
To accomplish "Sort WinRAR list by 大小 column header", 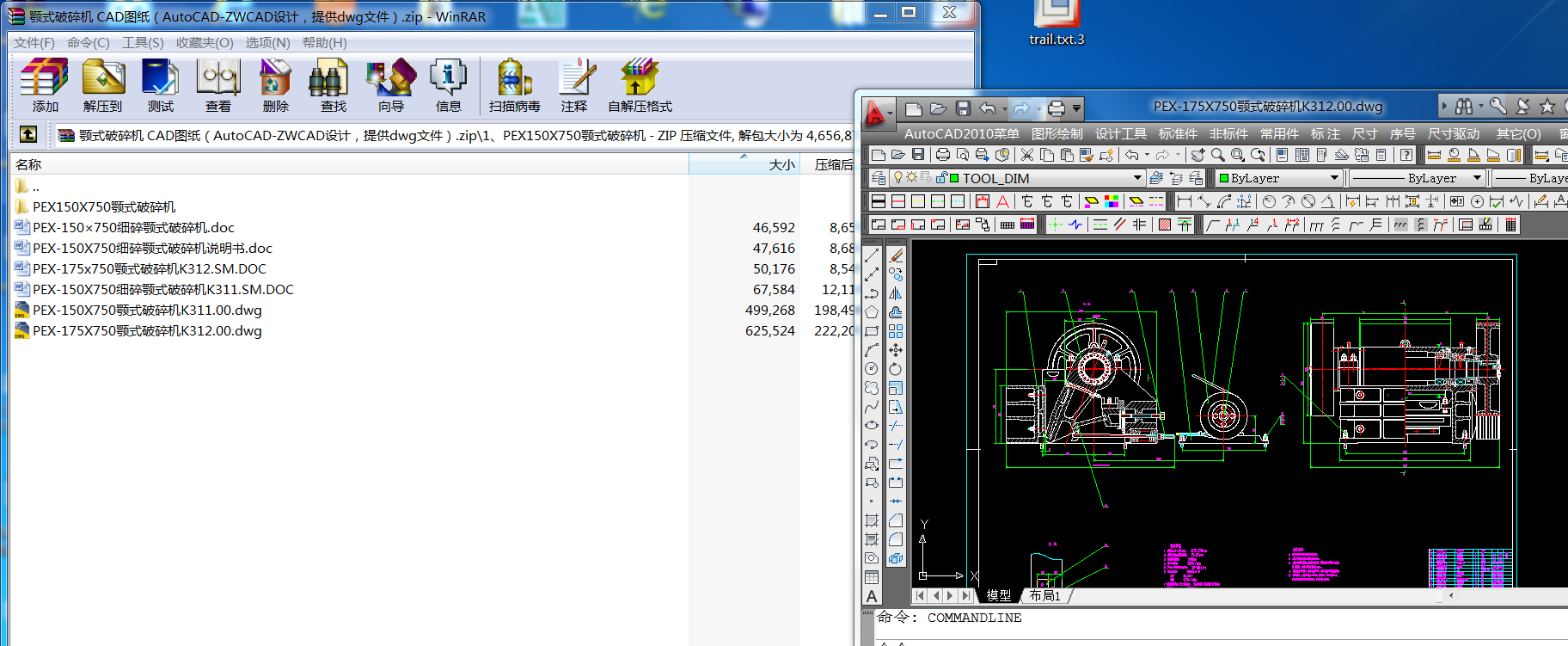I will tap(744, 164).
